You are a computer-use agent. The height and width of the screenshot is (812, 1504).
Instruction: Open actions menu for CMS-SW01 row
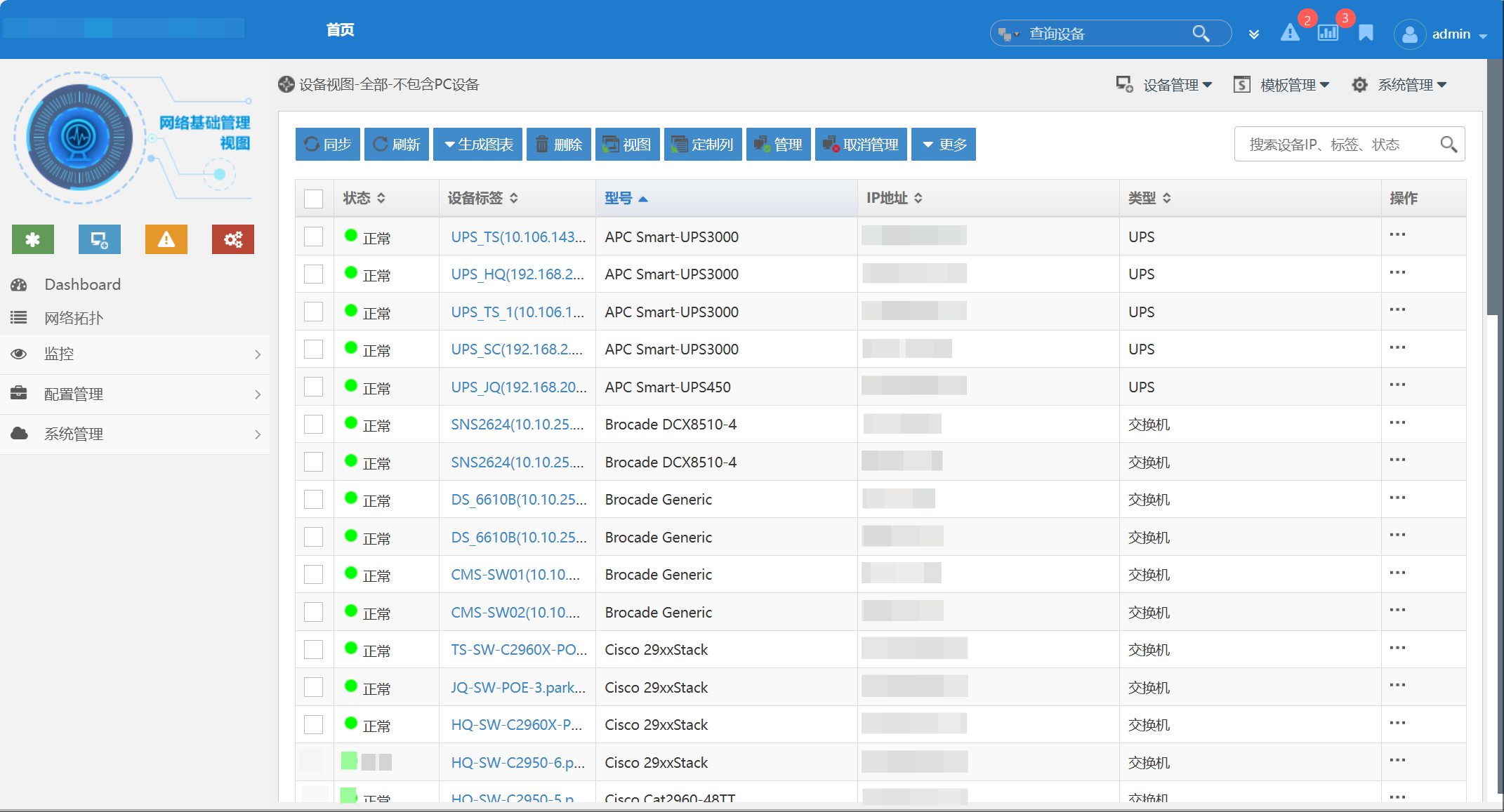[x=1397, y=573]
